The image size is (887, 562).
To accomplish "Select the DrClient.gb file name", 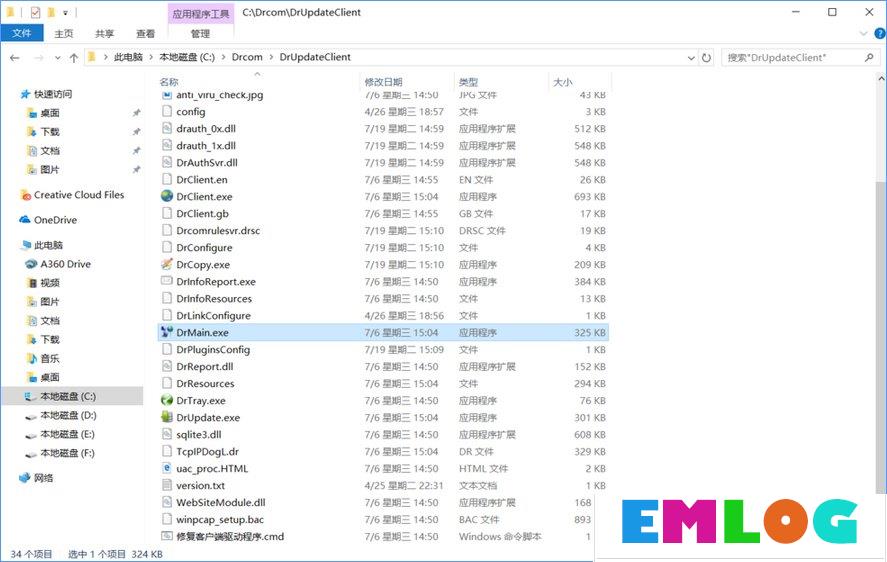I will click(203, 213).
